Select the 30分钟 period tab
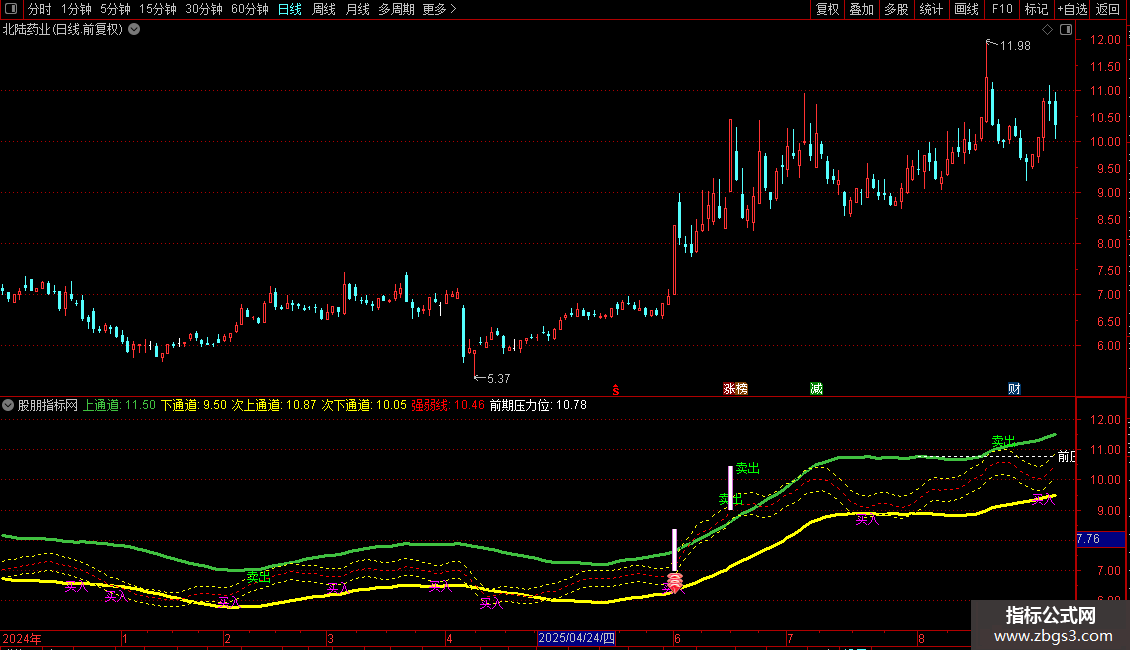 203,9
